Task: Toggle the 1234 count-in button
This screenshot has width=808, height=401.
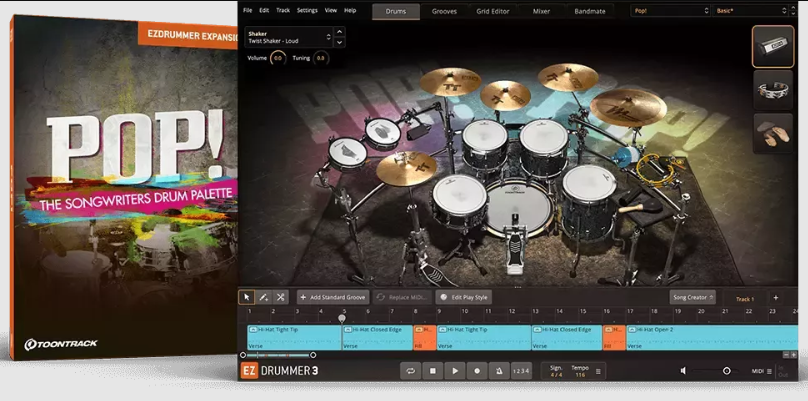Action: tap(520, 370)
